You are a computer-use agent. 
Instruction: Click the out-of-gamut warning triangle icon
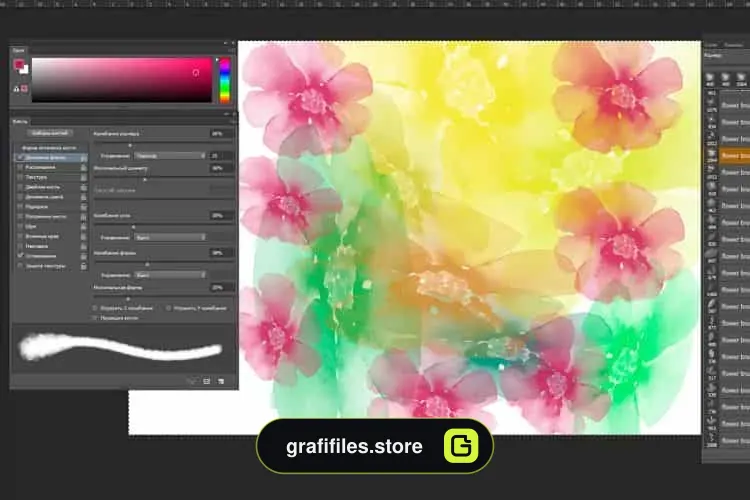[x=16, y=89]
